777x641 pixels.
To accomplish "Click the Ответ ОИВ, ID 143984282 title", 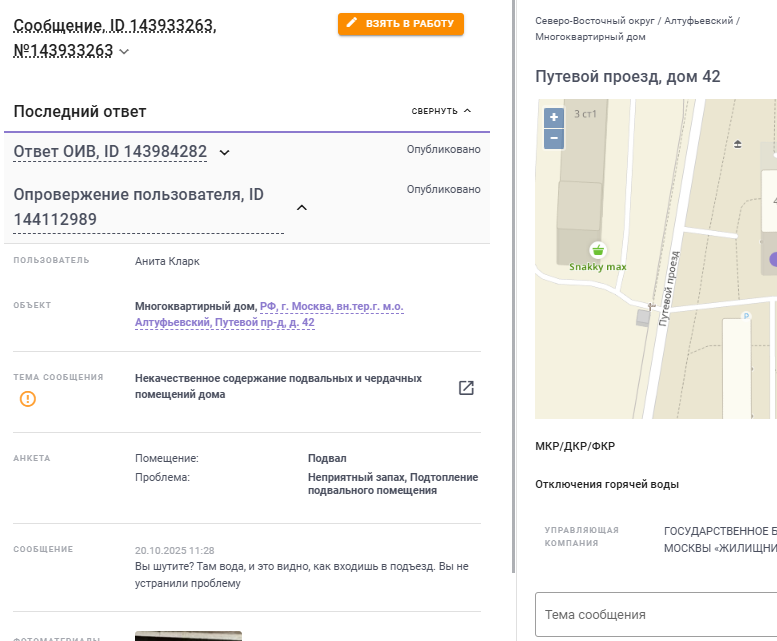I will [x=110, y=152].
